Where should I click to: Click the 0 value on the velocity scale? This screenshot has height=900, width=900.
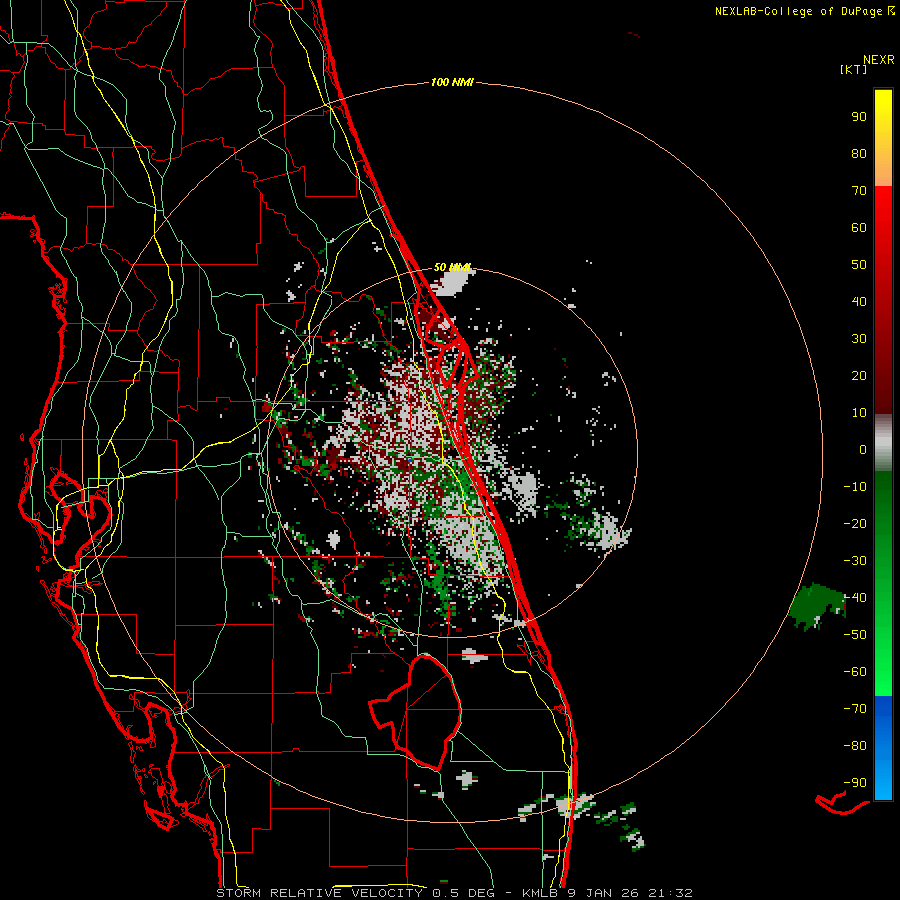(x=863, y=449)
